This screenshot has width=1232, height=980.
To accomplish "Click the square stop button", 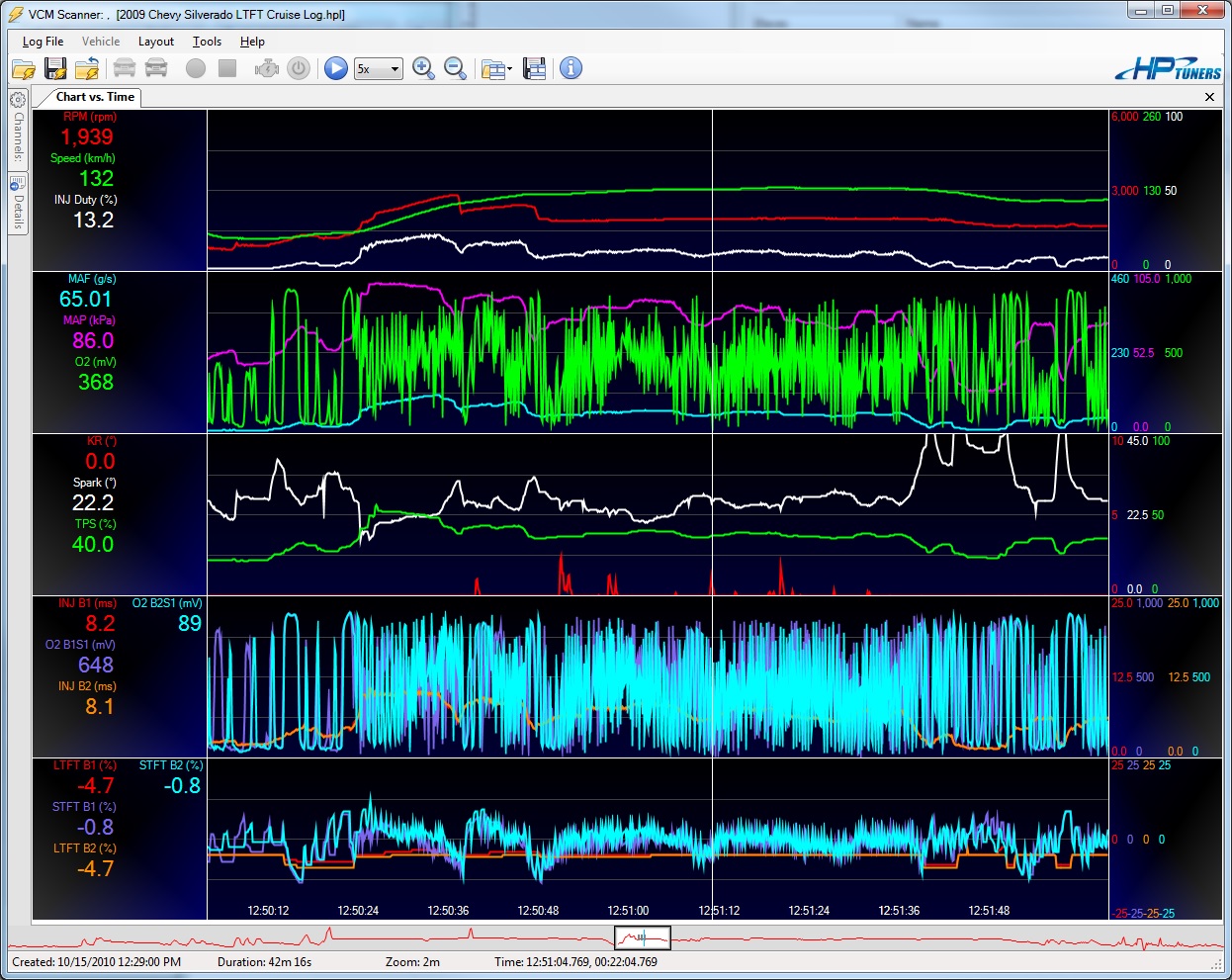I will click(227, 68).
